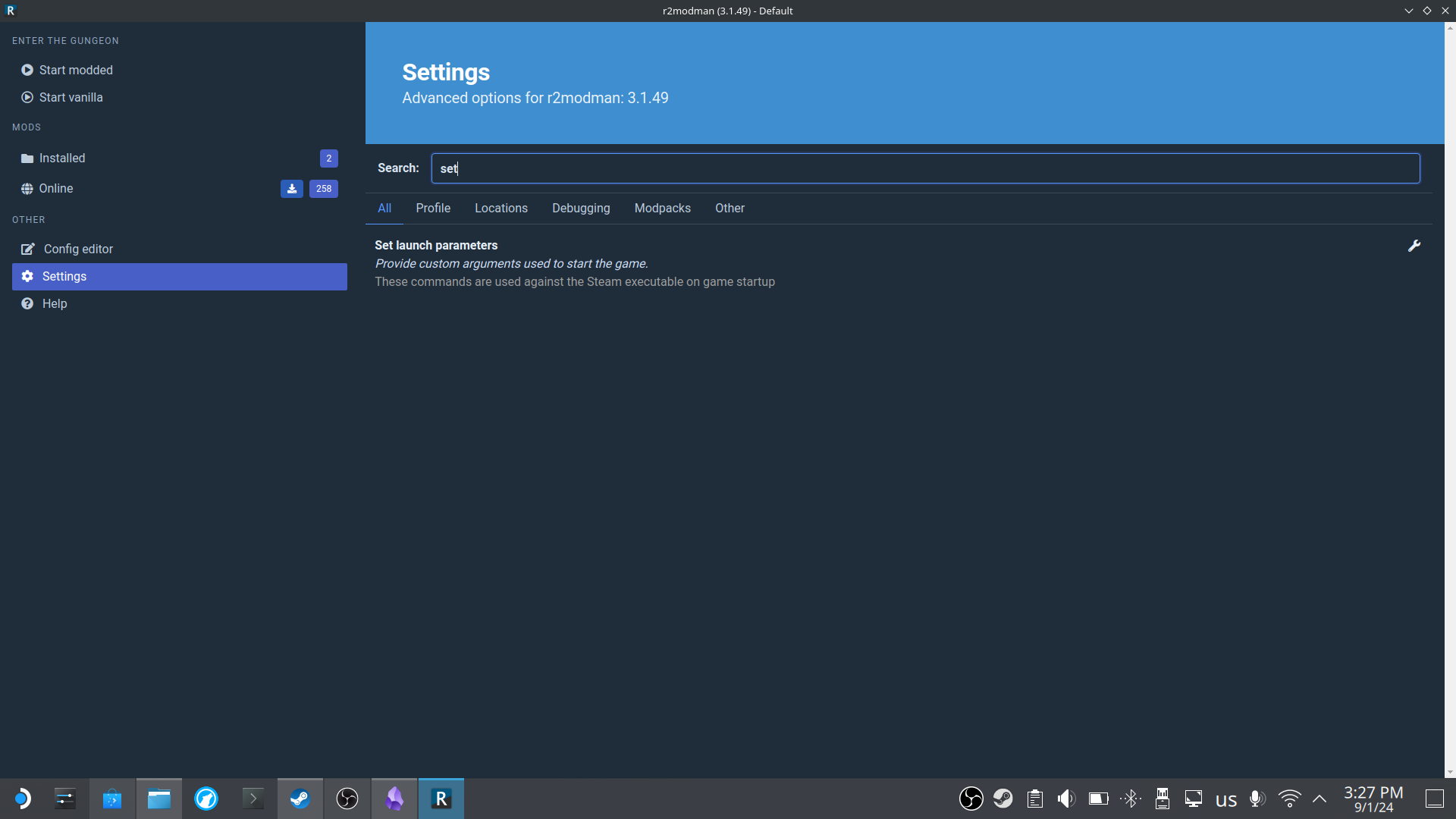Image resolution: width=1456 pixels, height=819 pixels.
Task: Click the removable storage tray icon
Action: point(1162,799)
